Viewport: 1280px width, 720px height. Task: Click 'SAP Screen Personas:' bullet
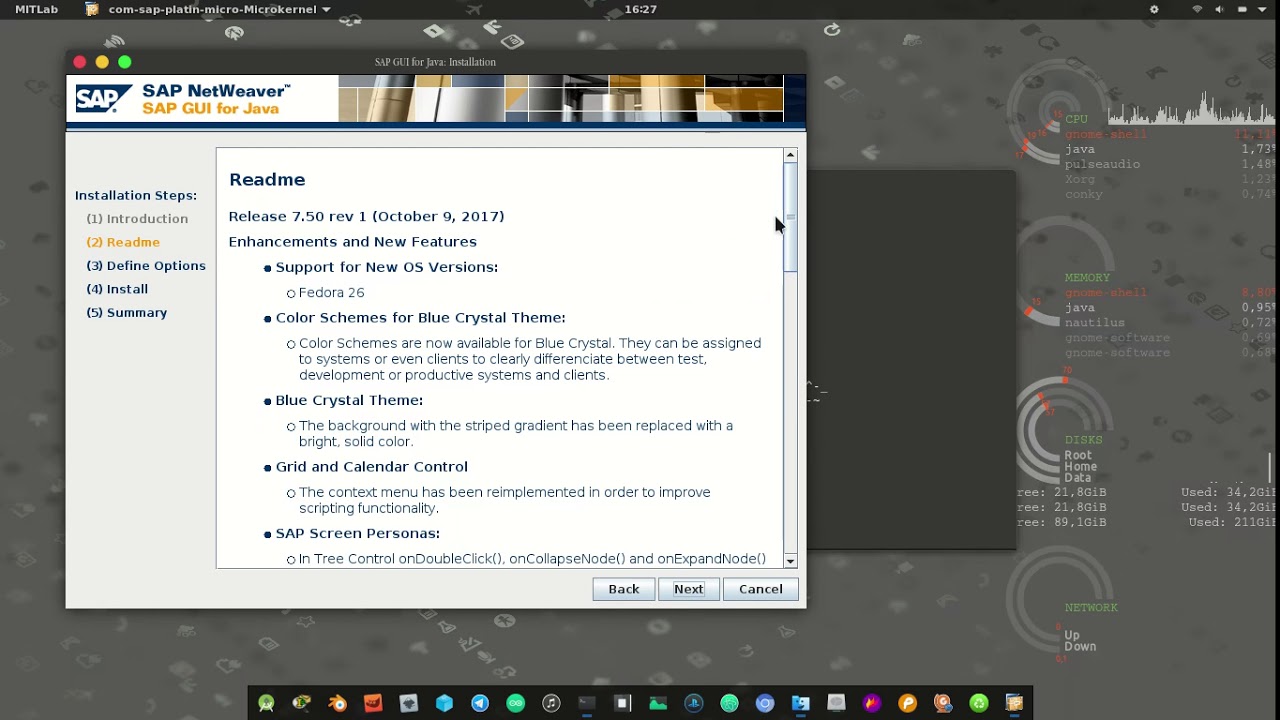[x=357, y=534]
